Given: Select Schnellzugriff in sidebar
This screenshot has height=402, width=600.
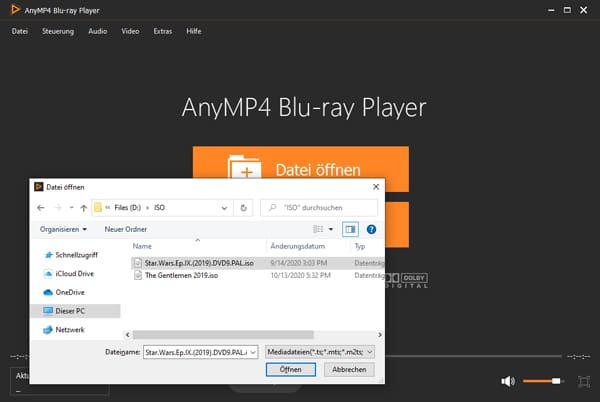Looking at the screenshot, I should coord(76,255).
